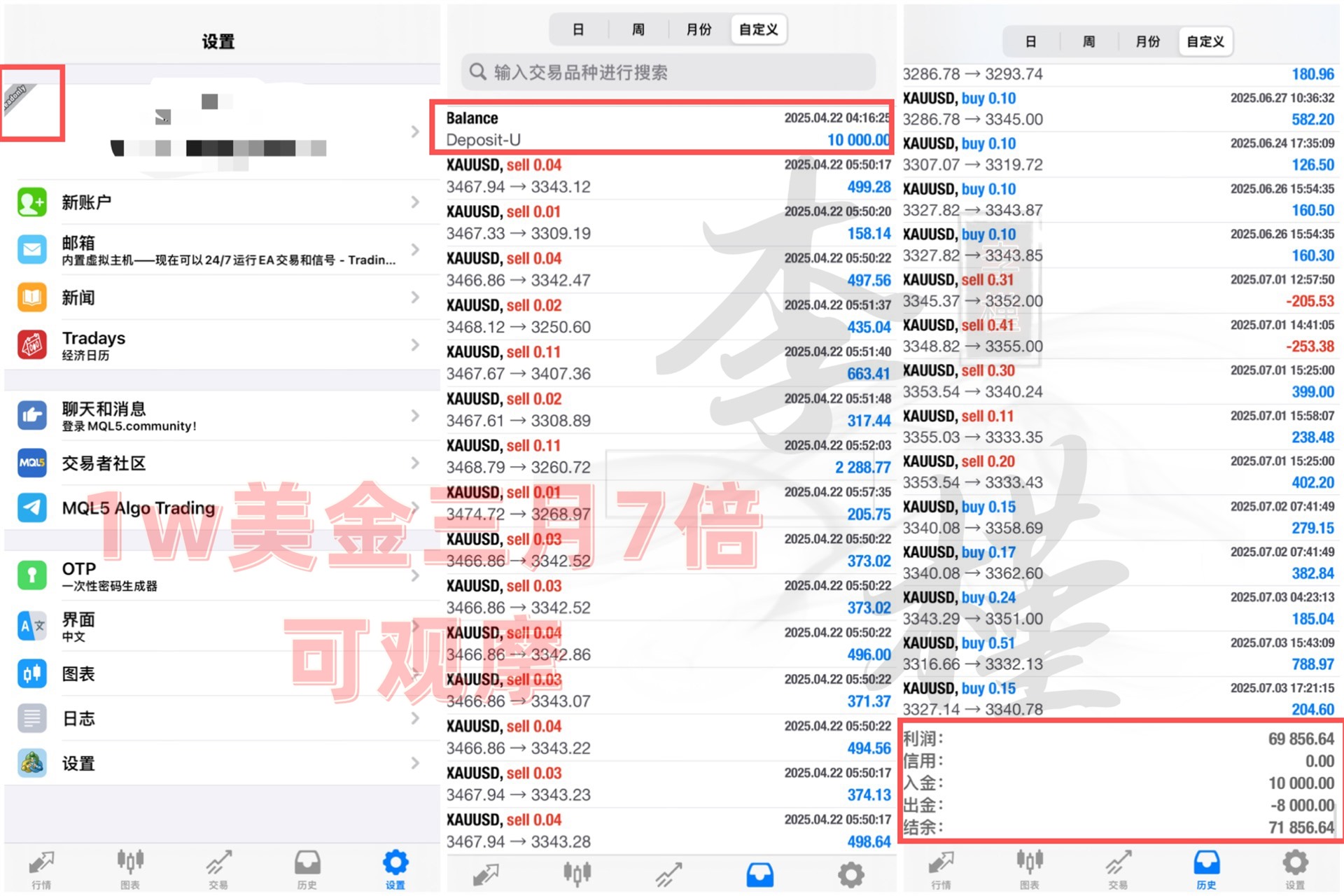Open the 新账户 new account icon
The width and height of the screenshot is (1344, 896).
pos(32,202)
